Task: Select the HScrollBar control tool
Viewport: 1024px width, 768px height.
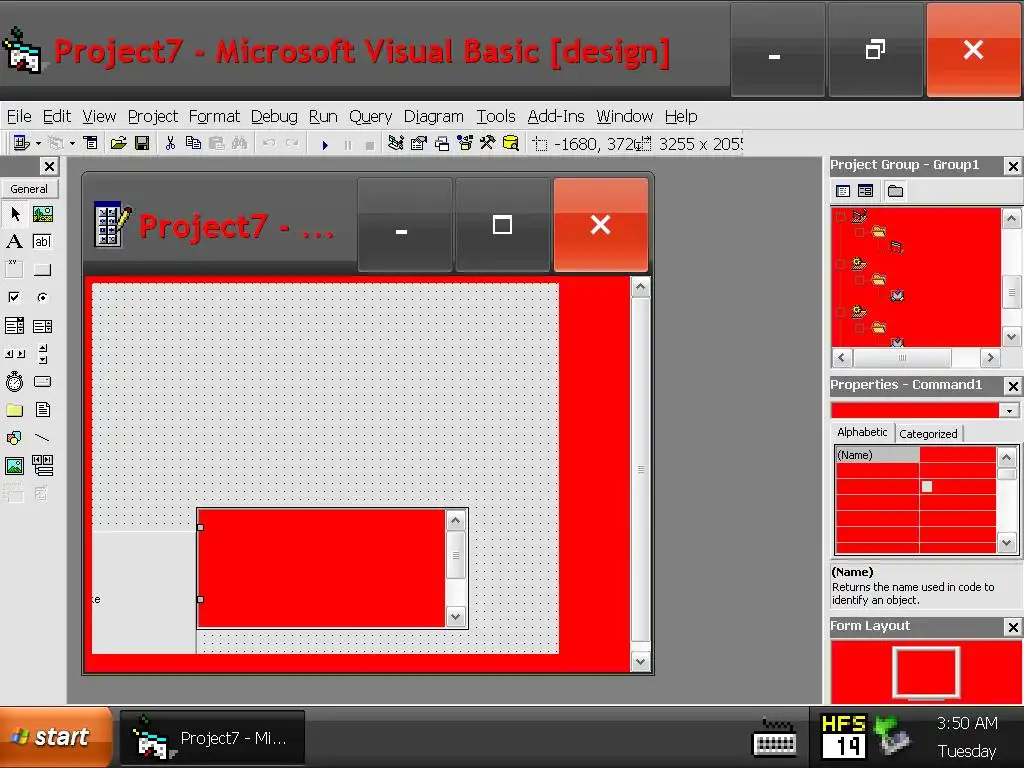Action: 14,353
